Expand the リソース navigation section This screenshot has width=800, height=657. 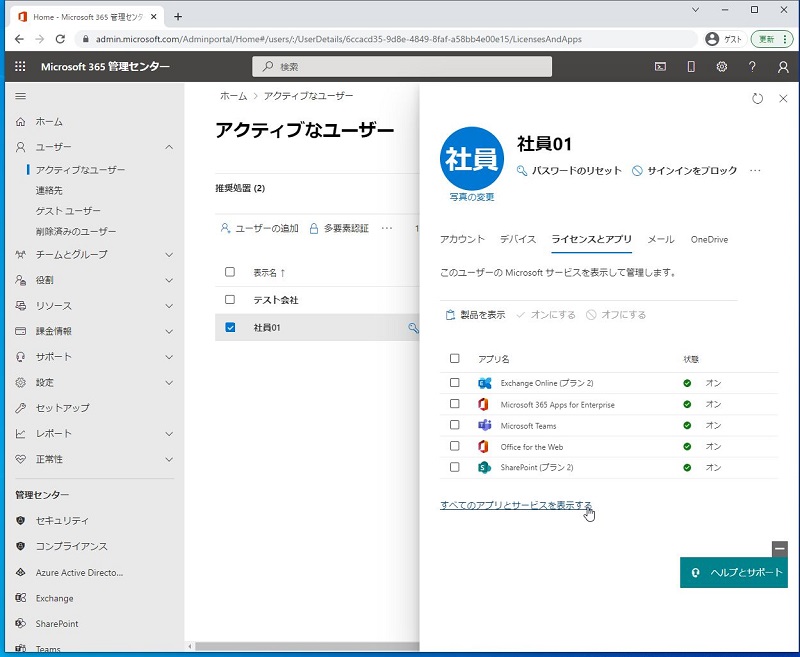pos(169,306)
